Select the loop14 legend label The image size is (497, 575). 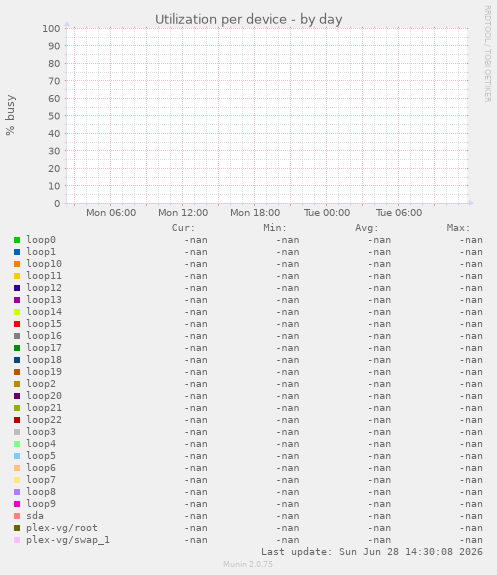click(44, 312)
